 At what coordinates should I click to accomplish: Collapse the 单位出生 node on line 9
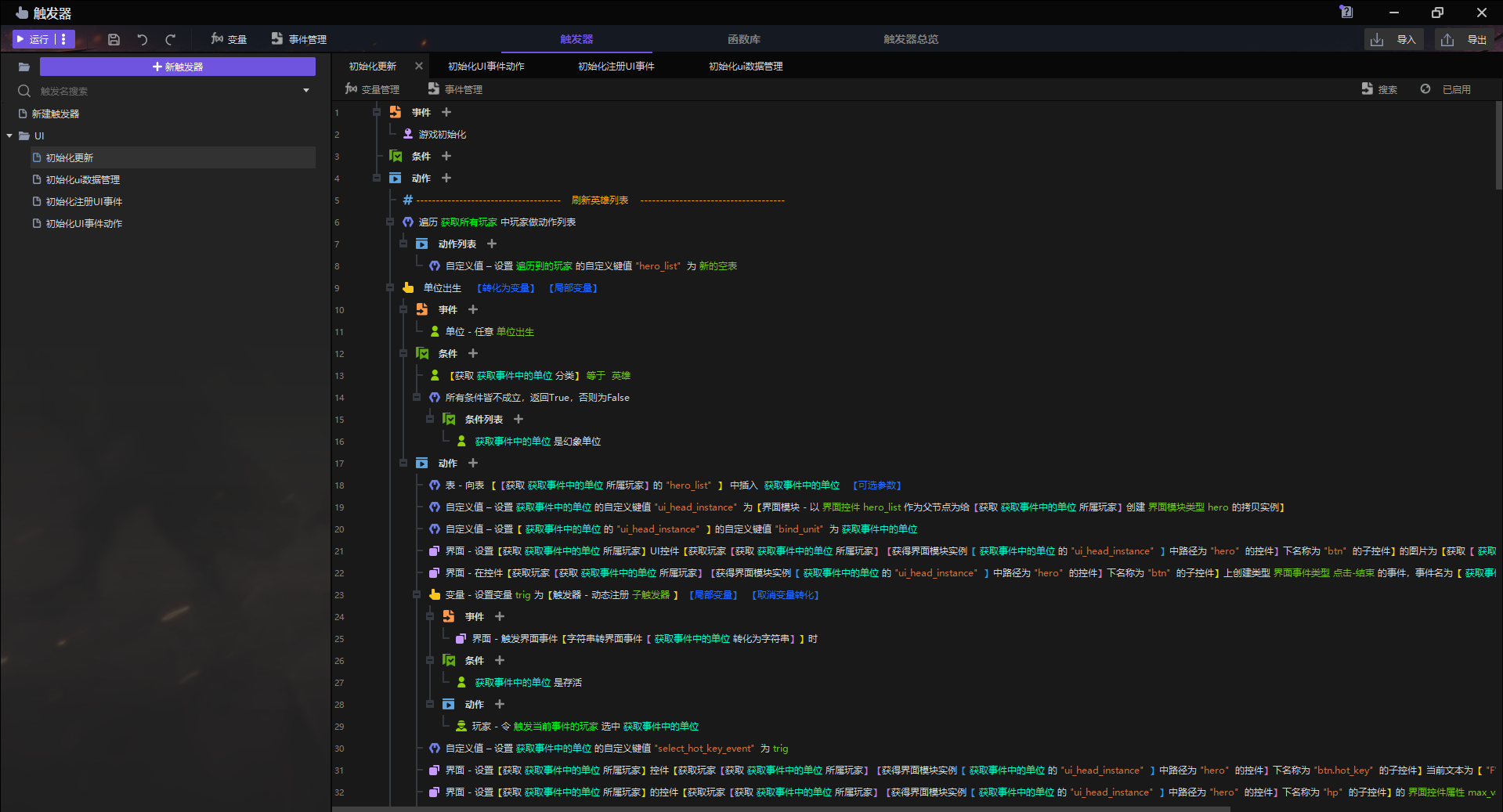tap(390, 287)
